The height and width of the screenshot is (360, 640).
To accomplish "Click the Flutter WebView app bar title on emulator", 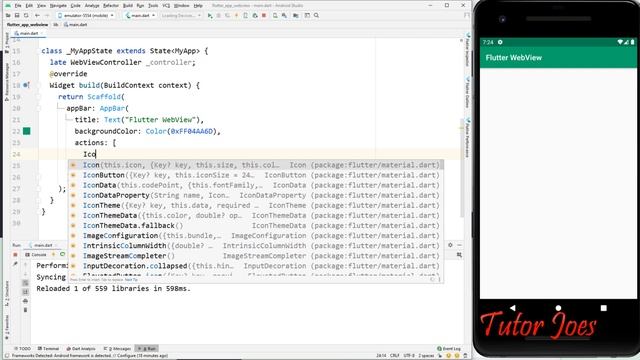I will (513, 58).
